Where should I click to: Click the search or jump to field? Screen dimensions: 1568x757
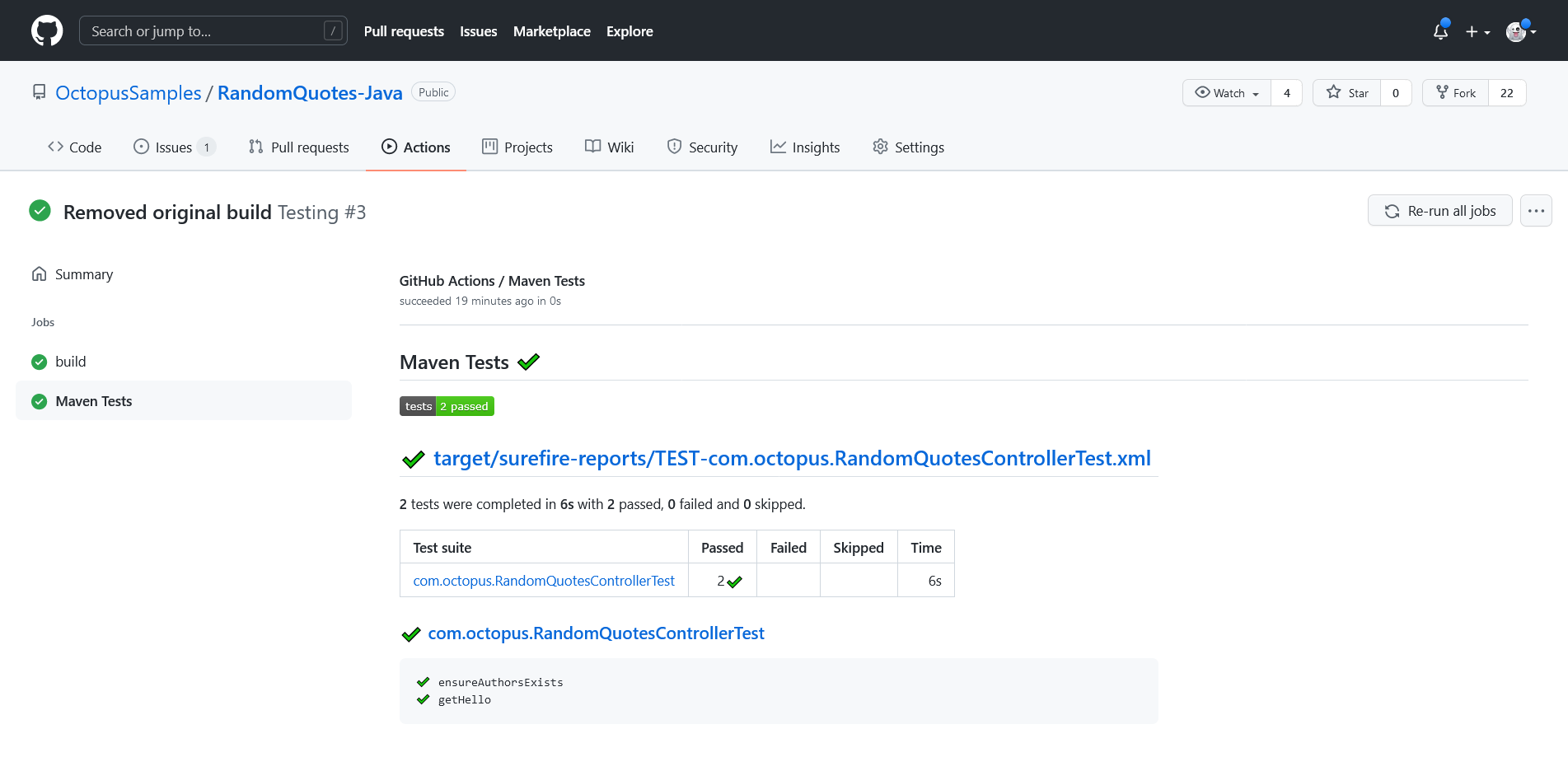213,30
